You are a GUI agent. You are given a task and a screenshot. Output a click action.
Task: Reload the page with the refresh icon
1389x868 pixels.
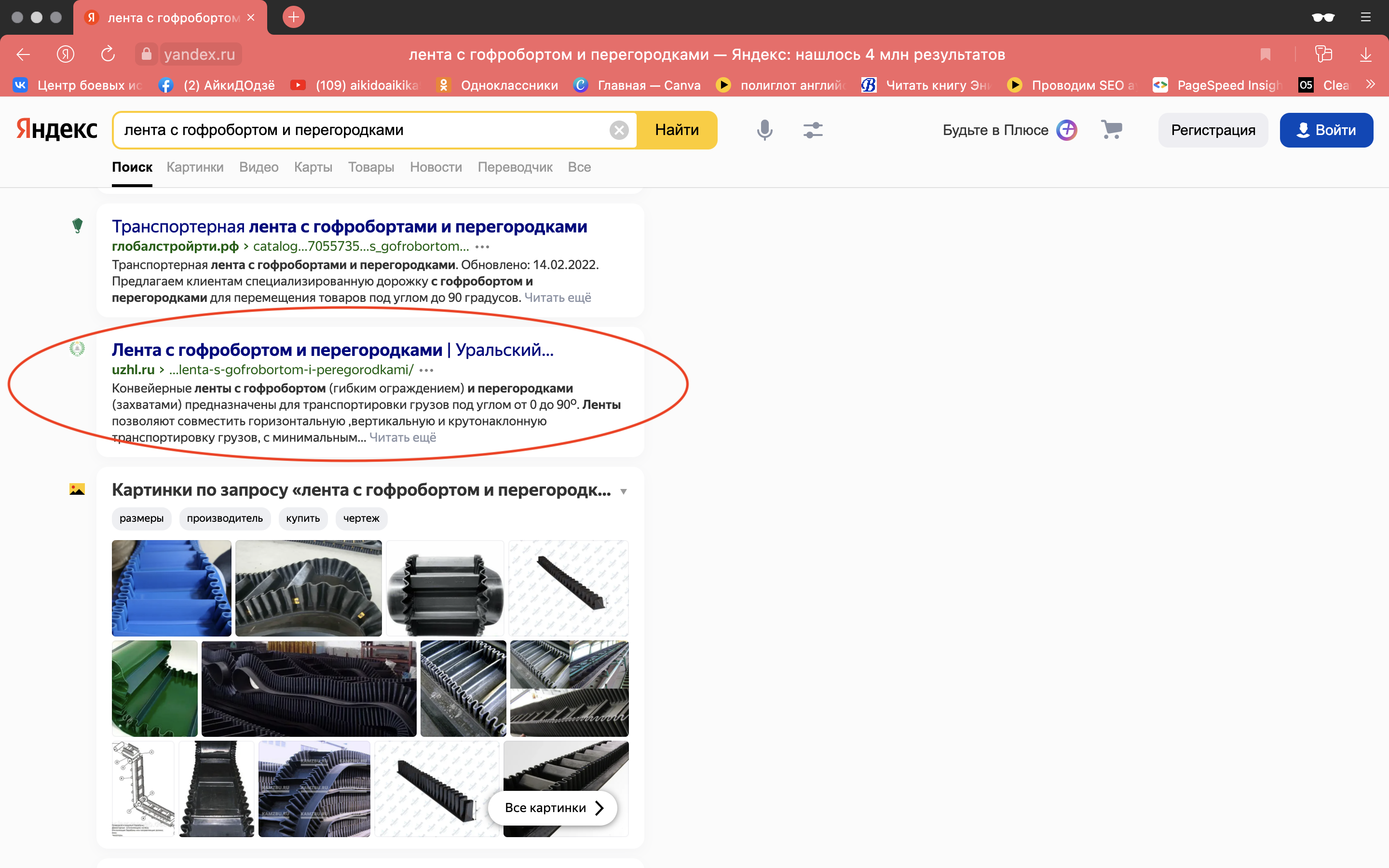click(x=108, y=54)
